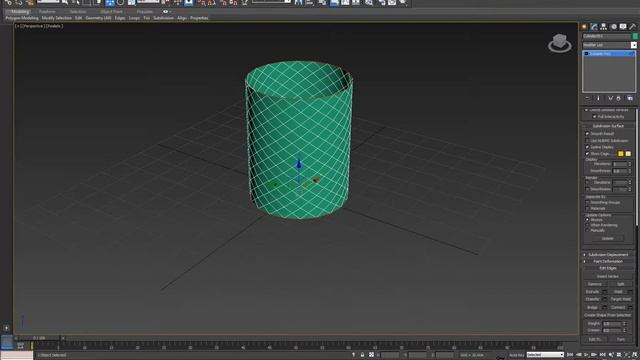Click the second pale cage color swatch
640x360 pixels.
(628, 153)
